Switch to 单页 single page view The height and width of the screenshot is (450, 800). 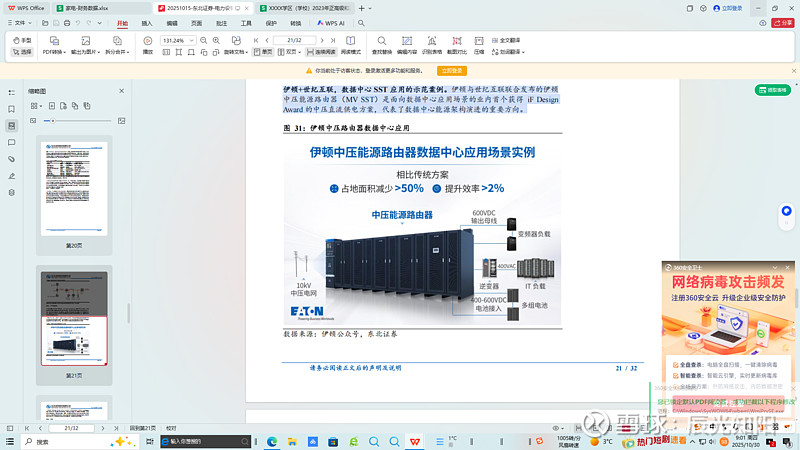(x=263, y=52)
